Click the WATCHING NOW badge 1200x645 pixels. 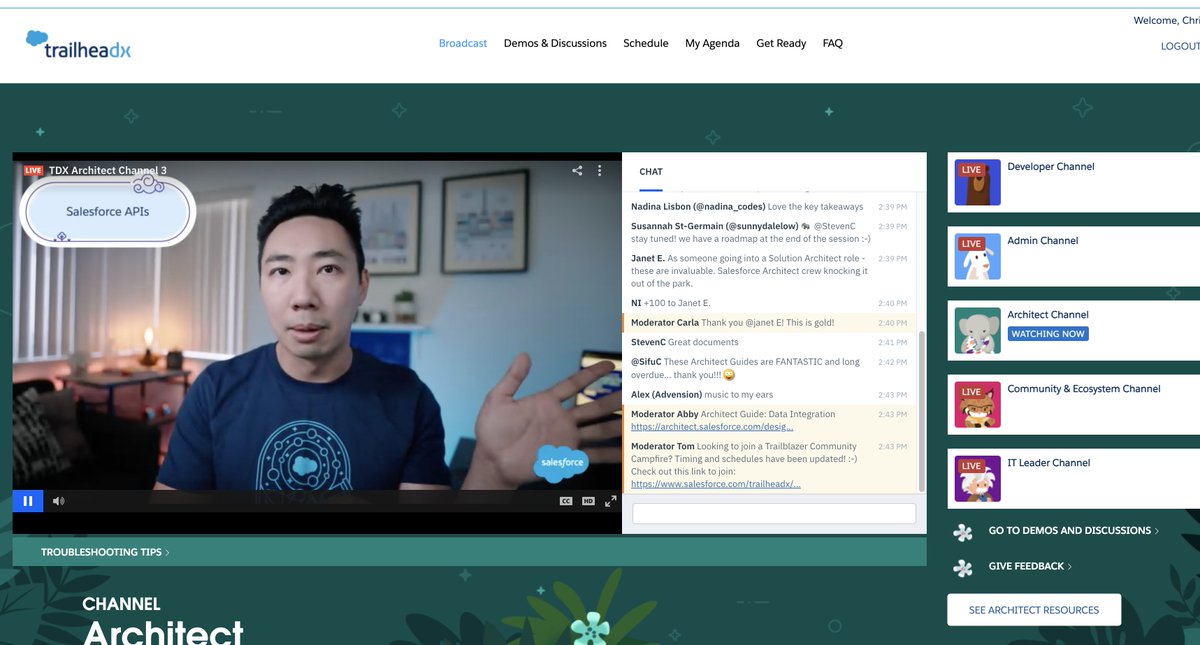(x=1048, y=334)
